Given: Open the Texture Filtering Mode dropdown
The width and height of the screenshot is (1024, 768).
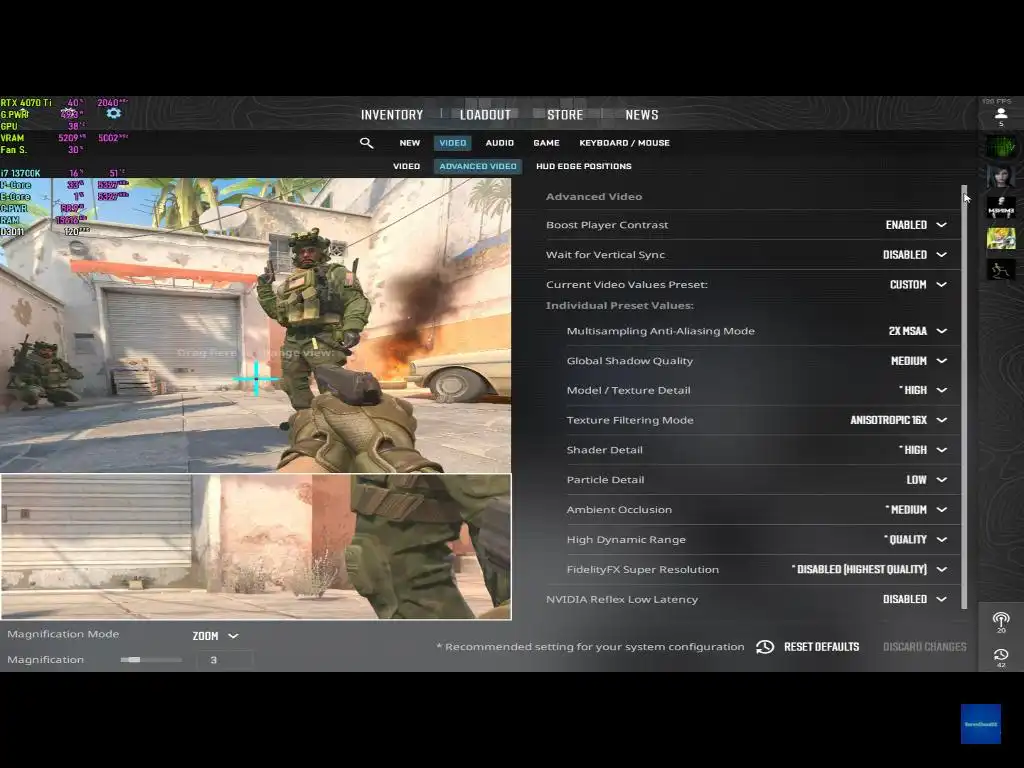Looking at the screenshot, I should pyautogui.click(x=899, y=420).
